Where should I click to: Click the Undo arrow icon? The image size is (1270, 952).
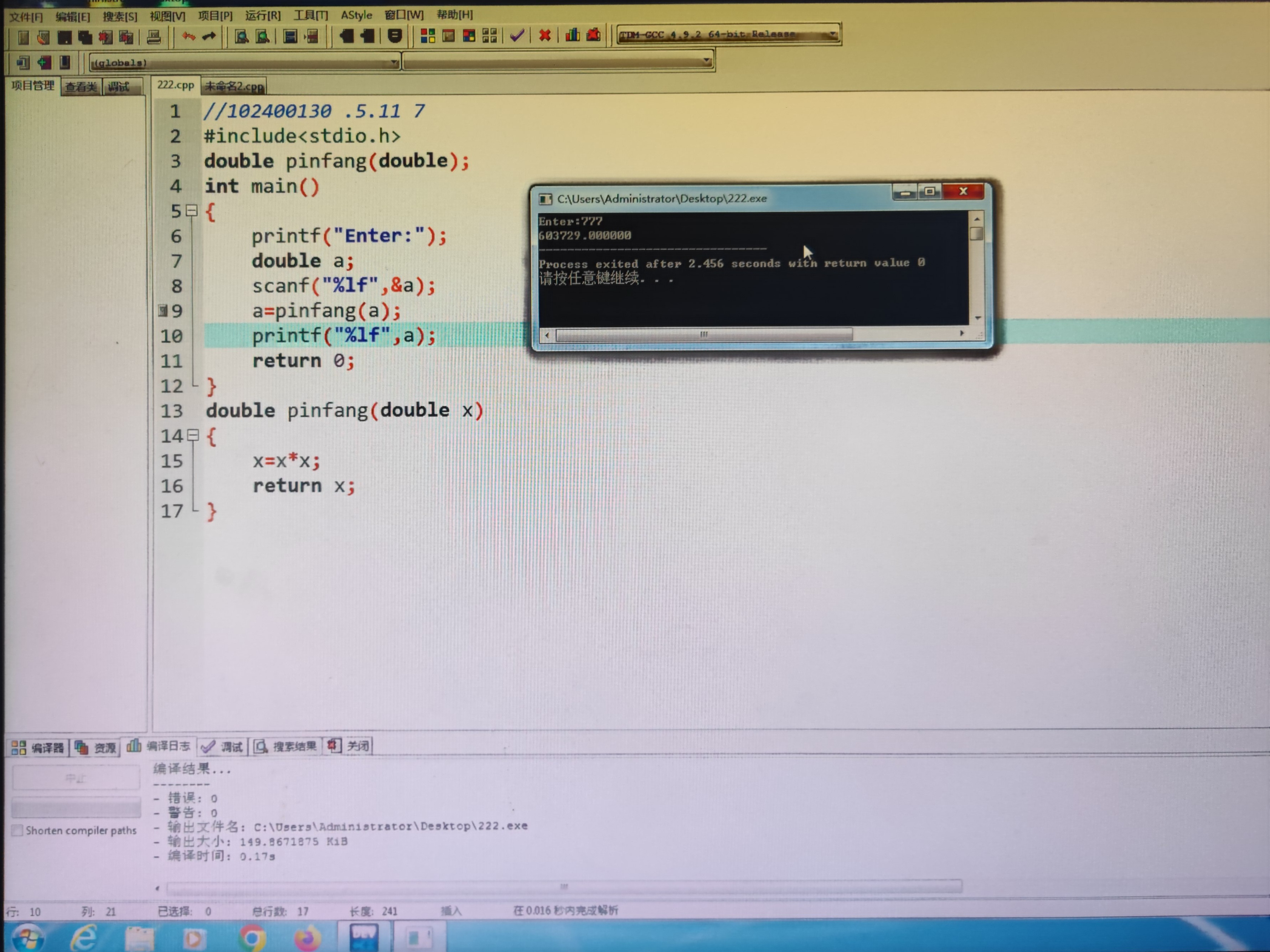point(188,37)
